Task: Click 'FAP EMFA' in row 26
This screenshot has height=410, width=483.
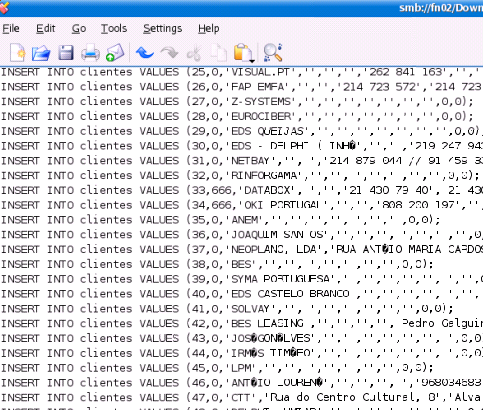Action: (258, 87)
